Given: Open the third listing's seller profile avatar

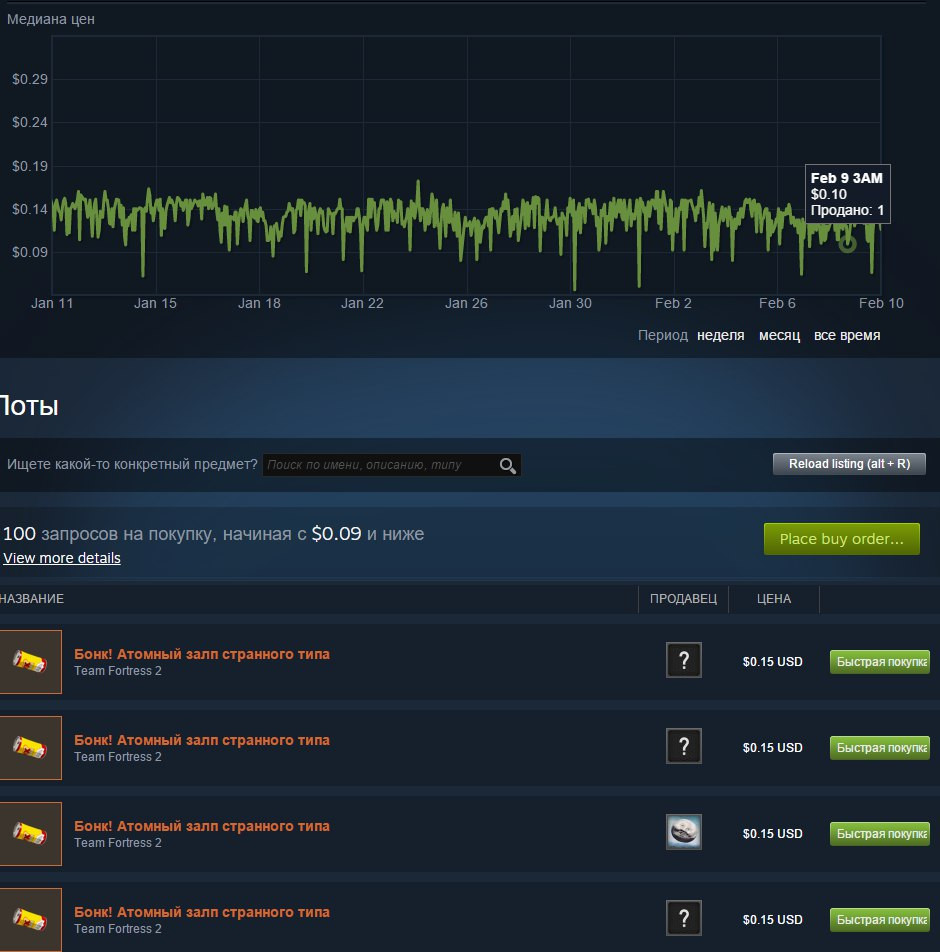Looking at the screenshot, I should coord(684,832).
